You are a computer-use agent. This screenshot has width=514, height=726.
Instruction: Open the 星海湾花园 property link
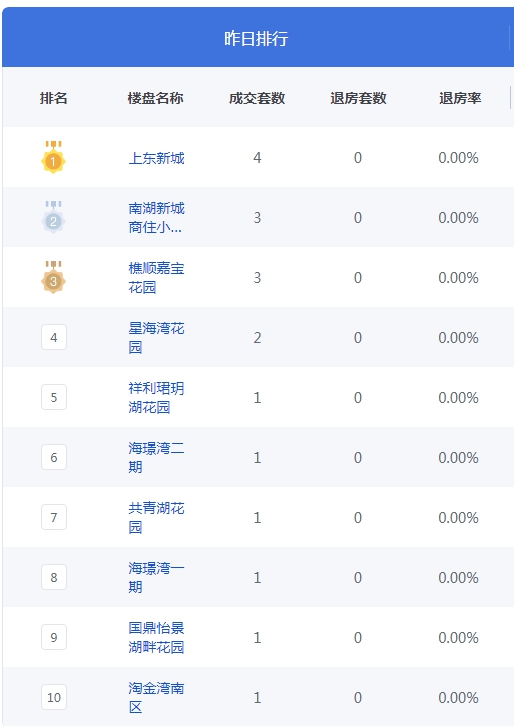(x=157, y=338)
